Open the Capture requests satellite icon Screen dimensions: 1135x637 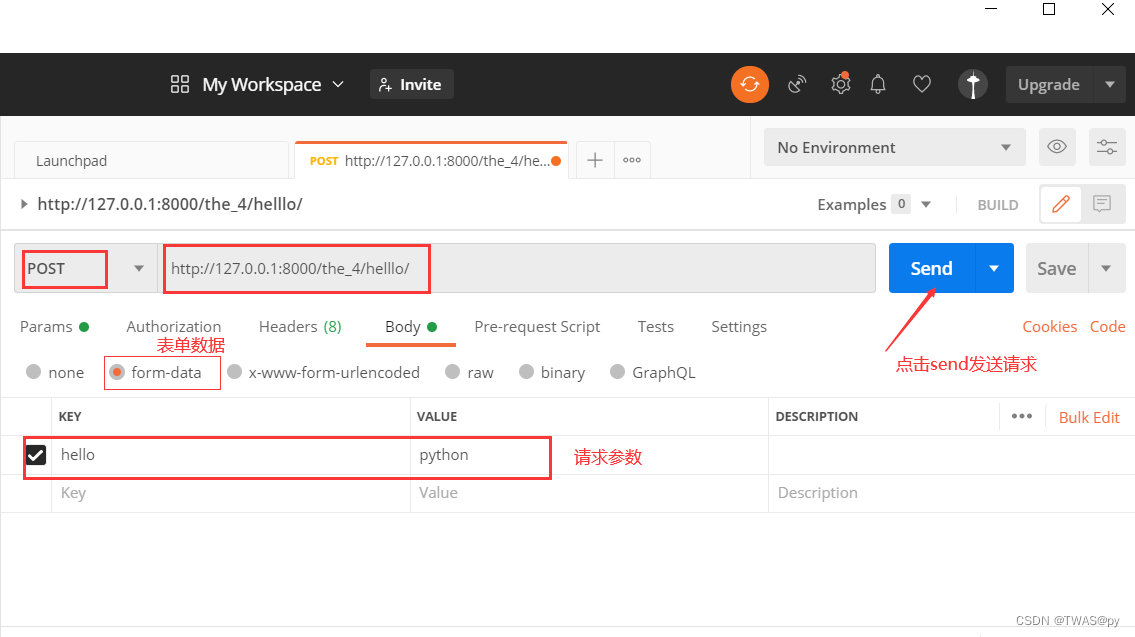(797, 84)
